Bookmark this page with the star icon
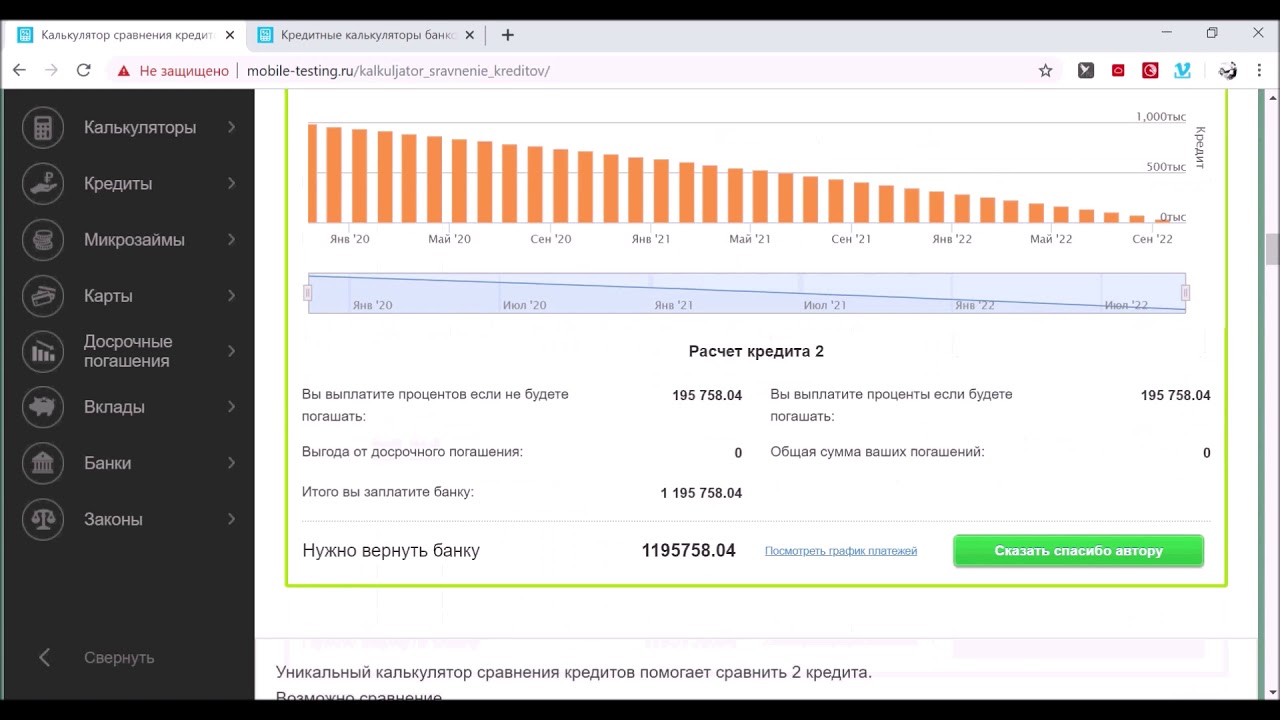This screenshot has height=720, width=1280. (x=1045, y=70)
